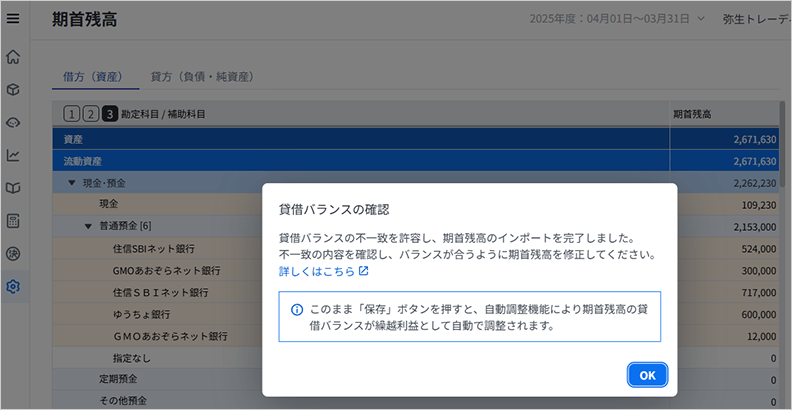Screen dimensions: 792x410
Task: Select hierarchy level 3 button
Action: (x=109, y=114)
